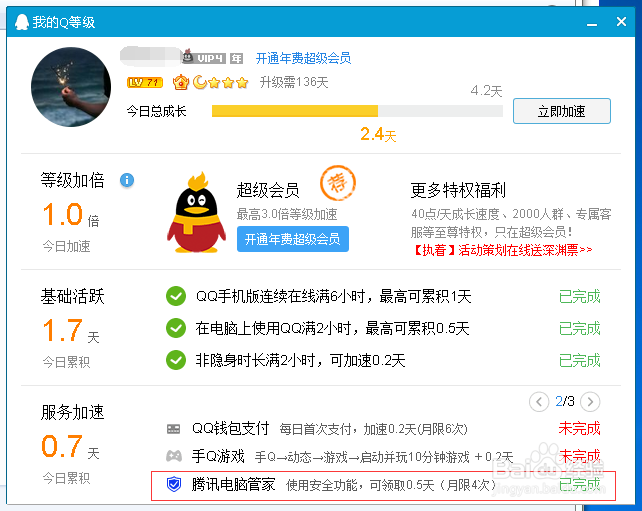Screen dimensions: 642x511
Task: Click 未完成 status for QQ钱包支付
Action: click(x=579, y=428)
